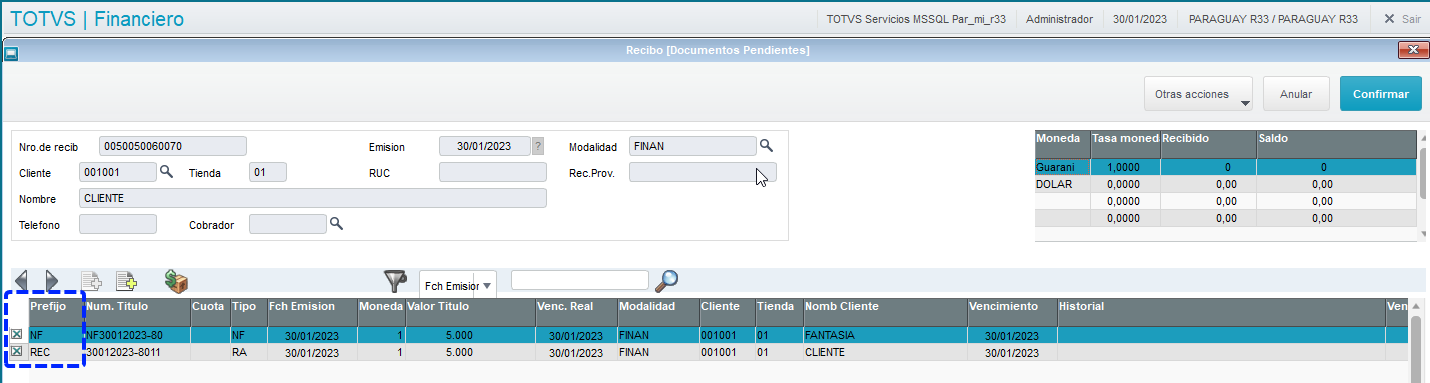The image size is (1430, 383).
Task: Select the Guarani currency row
Action: [x=1225, y=167]
